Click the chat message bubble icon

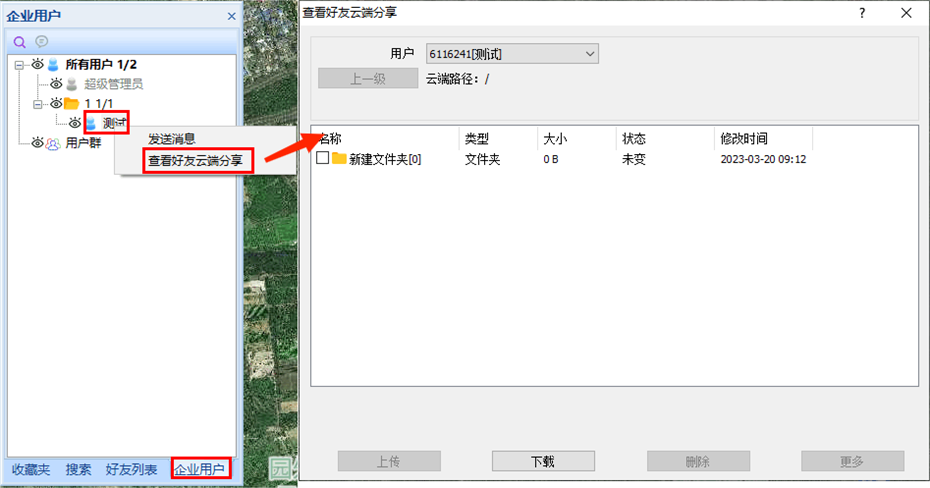pyautogui.click(x=42, y=42)
